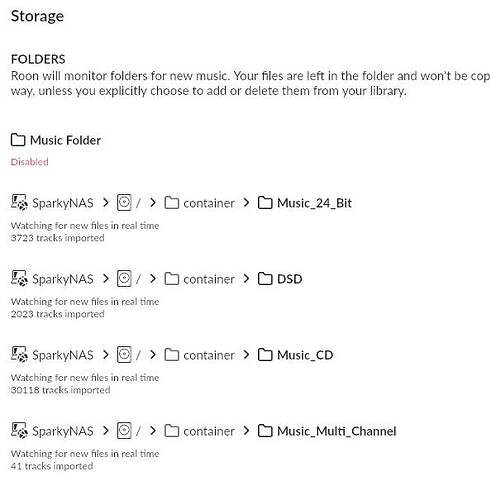Viewport: 490px width, 500px height.
Task: Click chevron before DSD folder
Action: point(246,278)
